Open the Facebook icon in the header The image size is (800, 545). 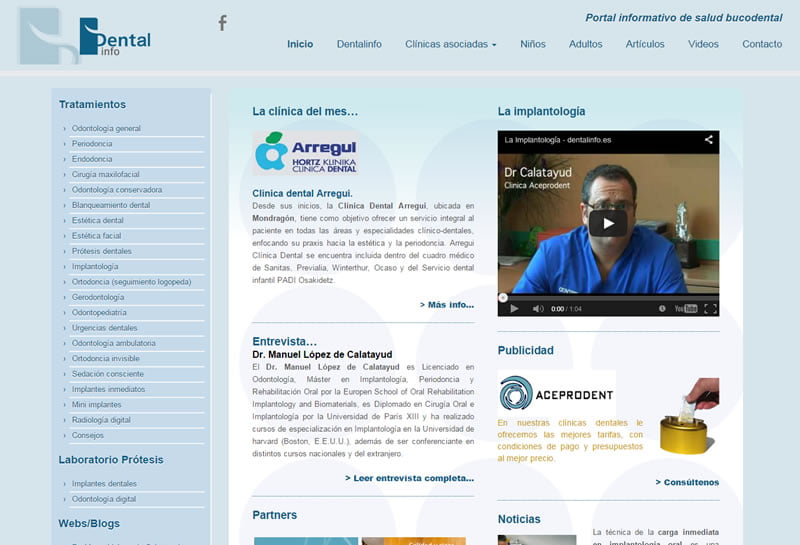(x=222, y=22)
